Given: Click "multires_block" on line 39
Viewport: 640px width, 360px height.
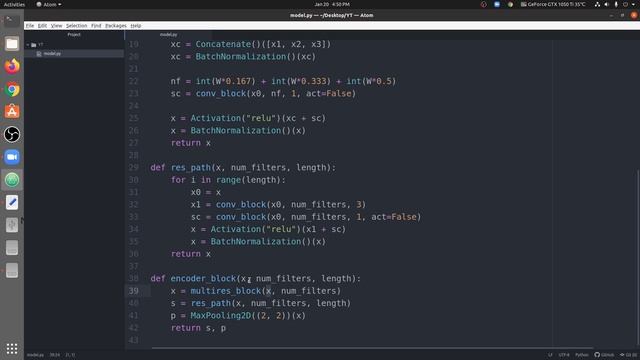Looking at the screenshot, I should pyautogui.click(x=226, y=291).
